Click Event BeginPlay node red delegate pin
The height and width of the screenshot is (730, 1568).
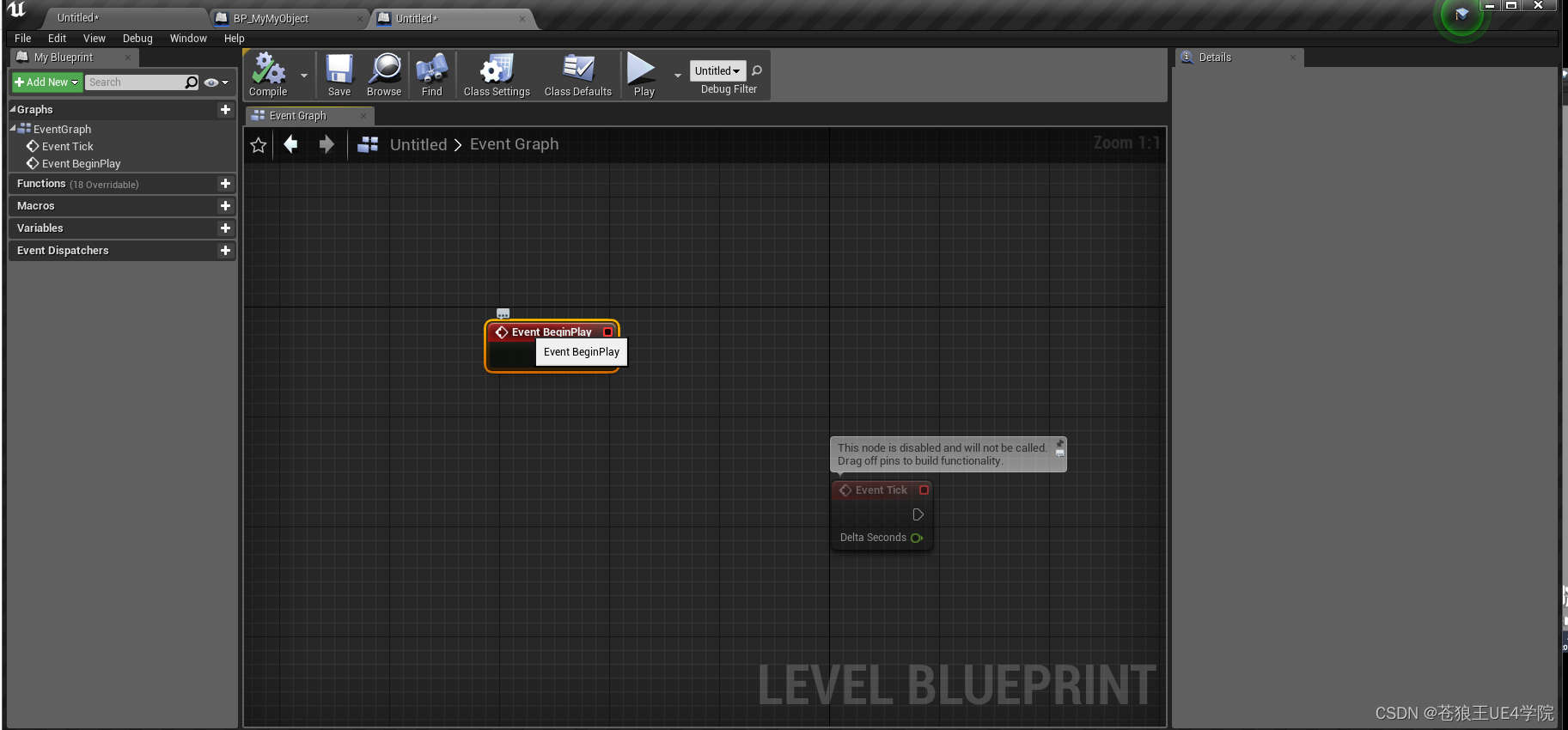pyautogui.click(x=608, y=332)
